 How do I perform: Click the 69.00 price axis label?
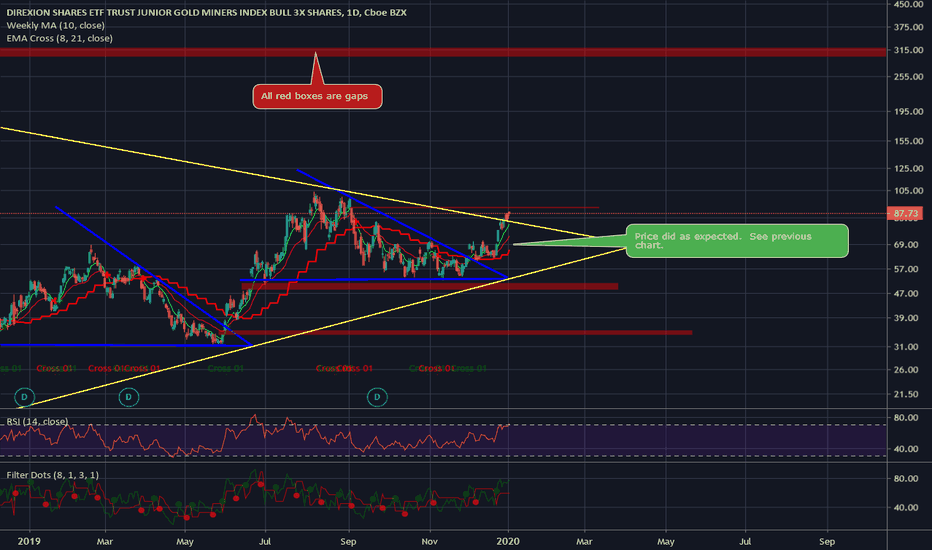[908, 245]
